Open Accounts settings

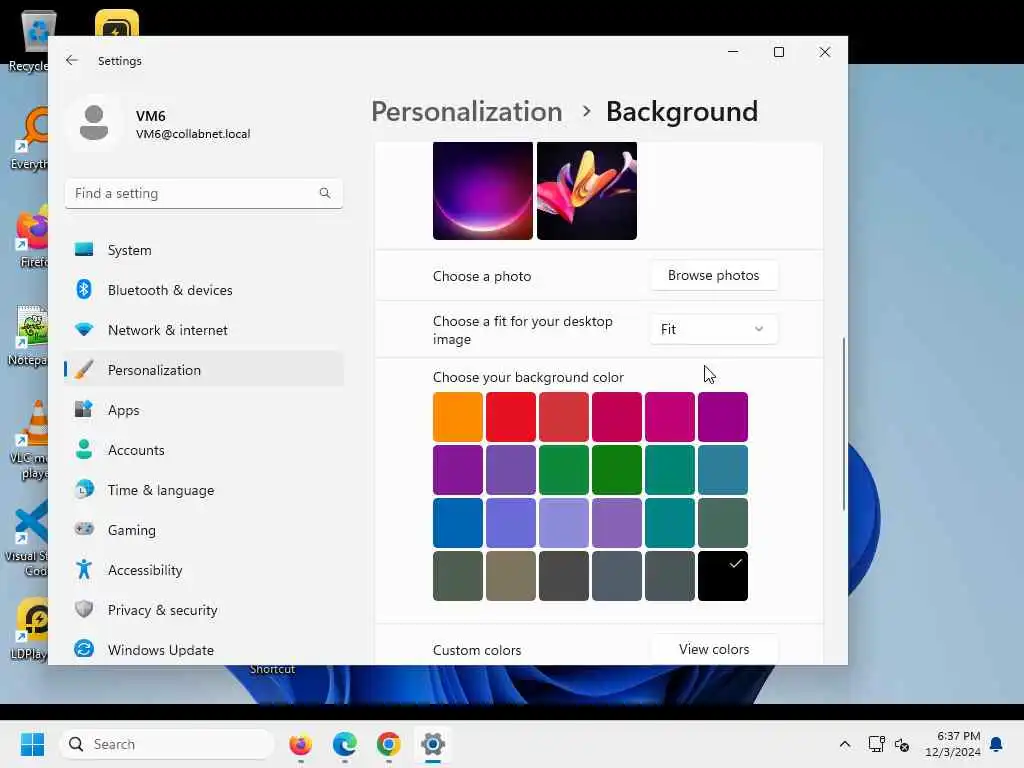click(203, 449)
